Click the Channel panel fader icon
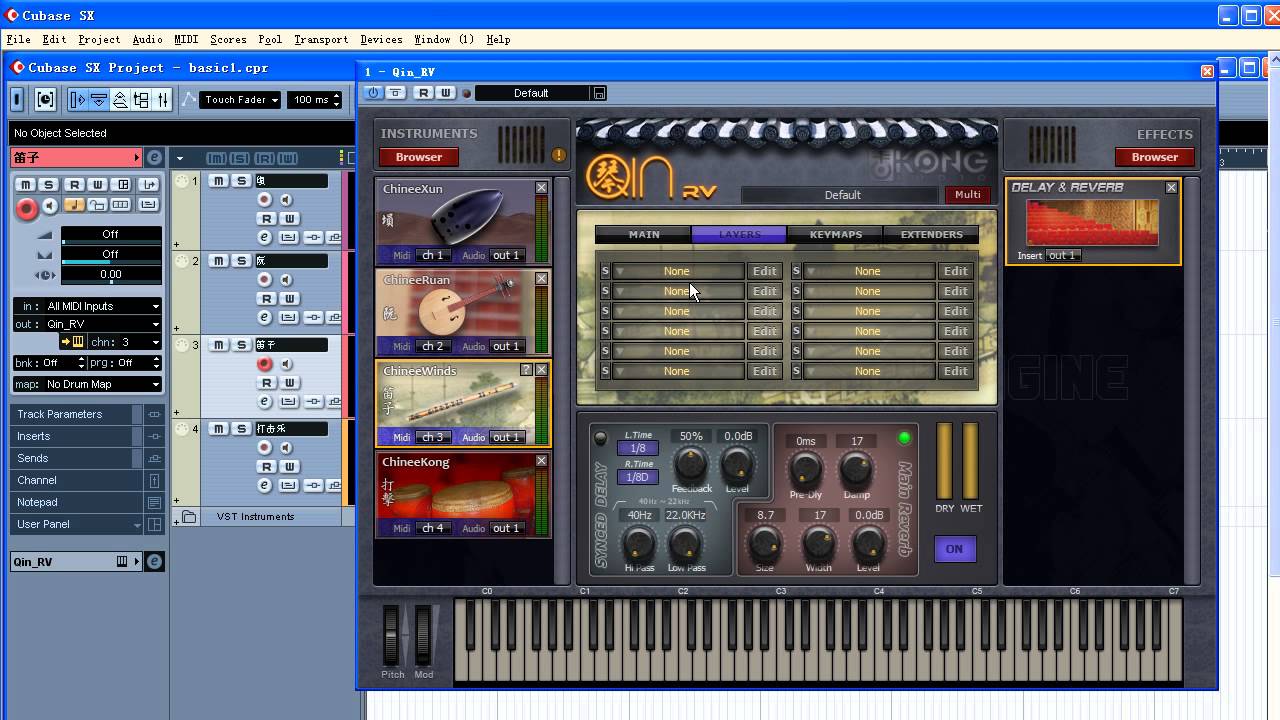1280x720 pixels. [x=154, y=480]
